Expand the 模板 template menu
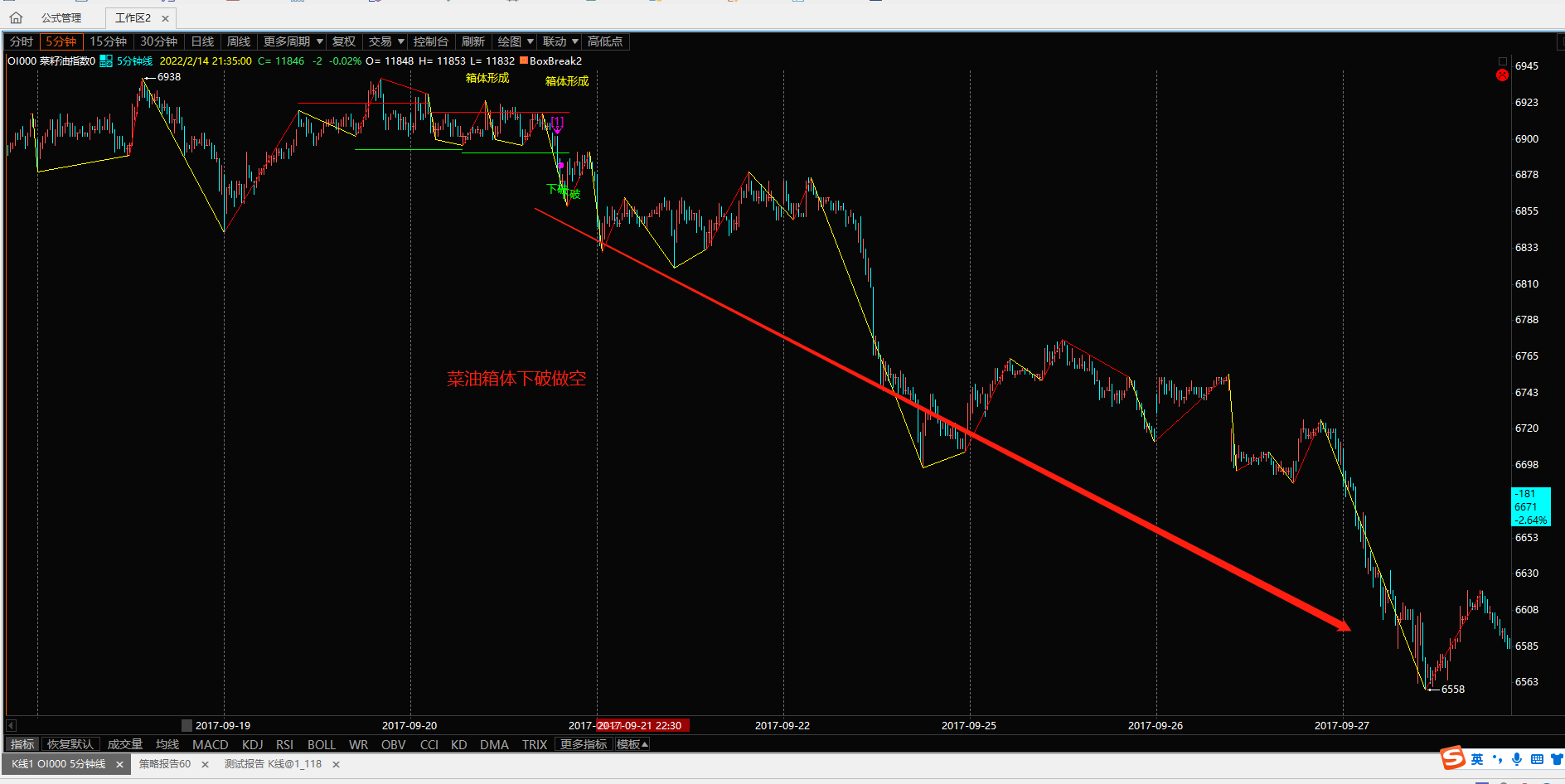The width and height of the screenshot is (1565, 784). pos(632,744)
